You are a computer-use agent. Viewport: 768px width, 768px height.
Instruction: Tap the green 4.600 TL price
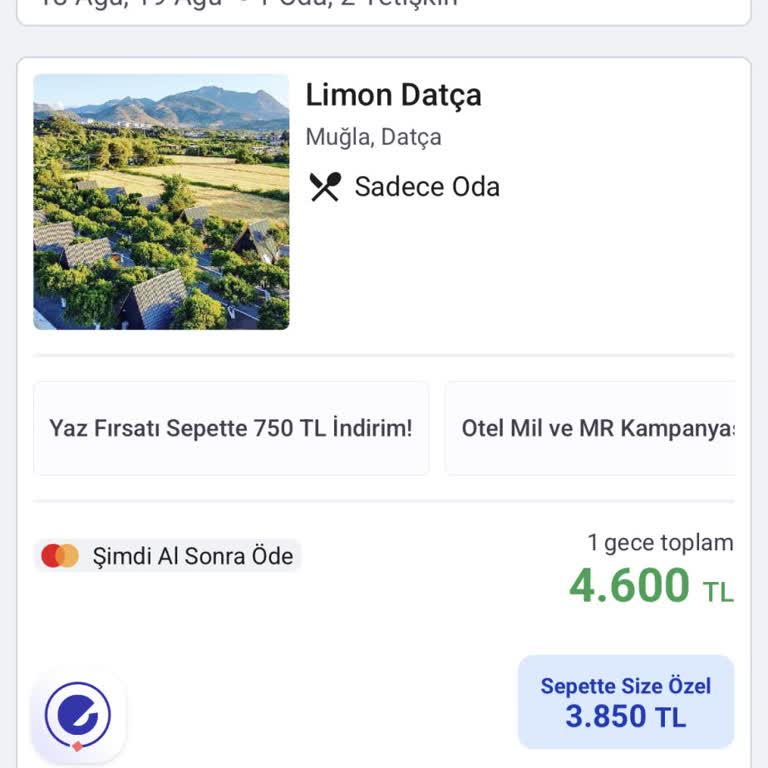[x=630, y=586]
